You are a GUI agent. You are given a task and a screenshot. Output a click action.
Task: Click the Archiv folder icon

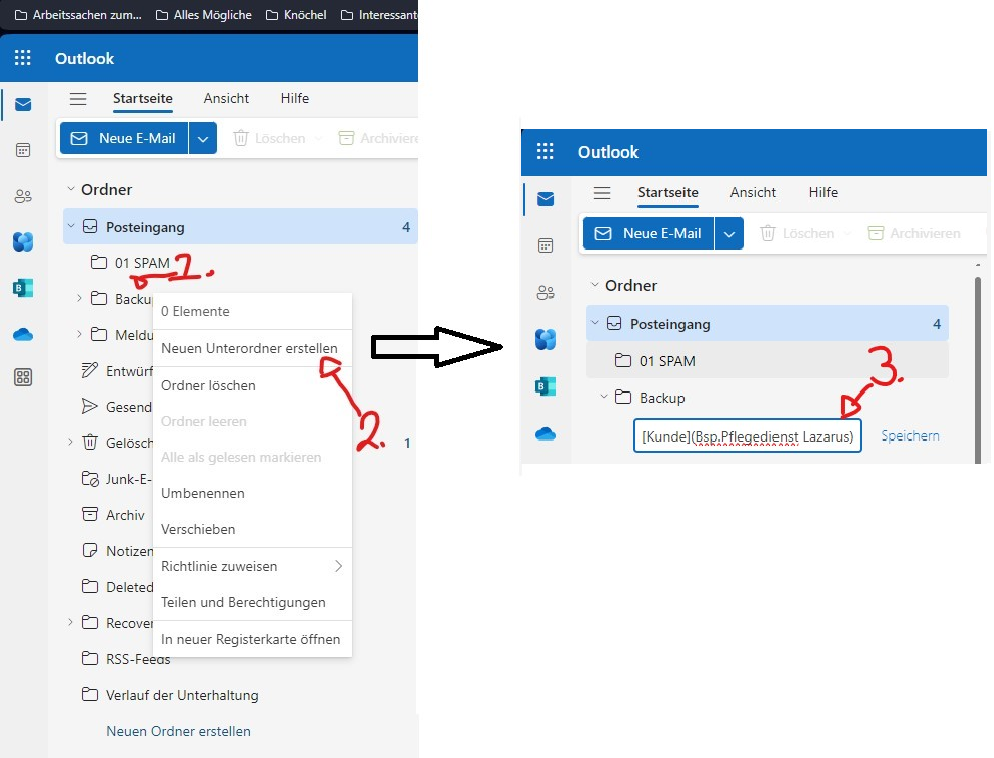click(90, 515)
